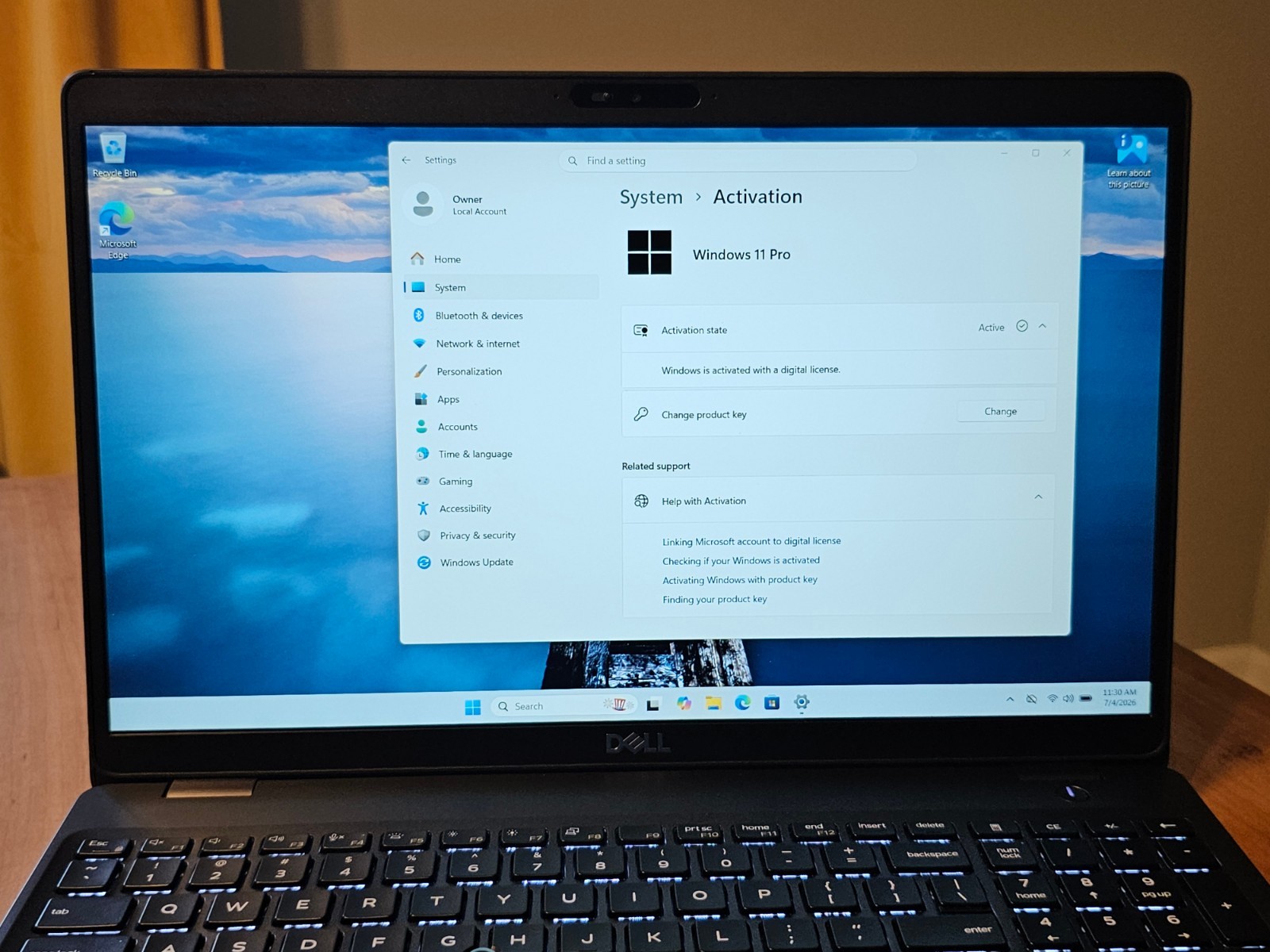
Task: Open Checking if your Windows is activated
Action: (741, 561)
